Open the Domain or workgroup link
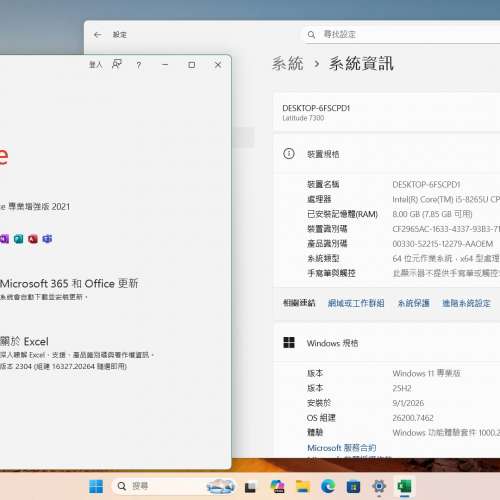Screen dimensions: 500x500 click(x=356, y=303)
